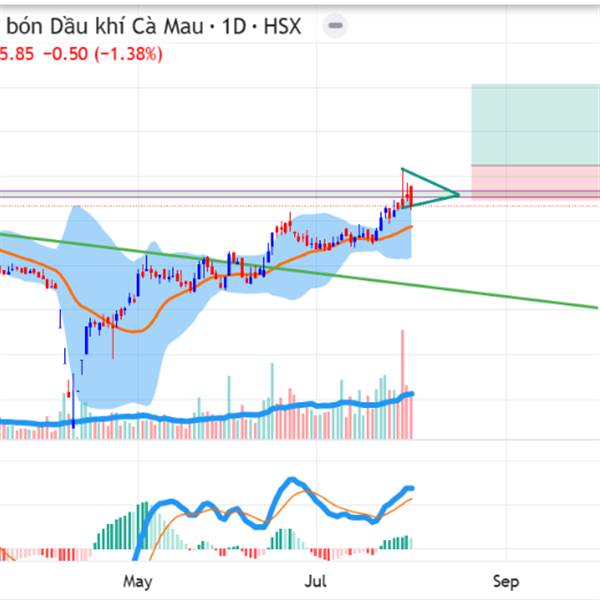Image resolution: width=600 pixels, height=600 pixels.
Task: Select the green profit zone of position tool
Action: (x=536, y=125)
